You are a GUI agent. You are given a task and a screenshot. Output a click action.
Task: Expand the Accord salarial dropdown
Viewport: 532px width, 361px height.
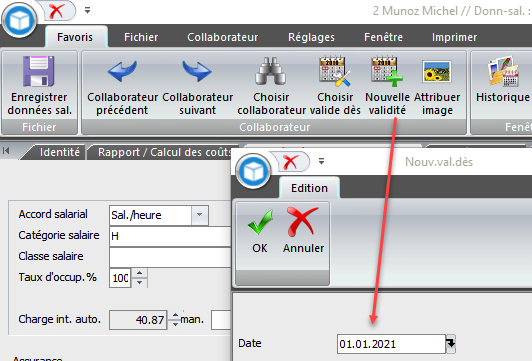coord(200,215)
